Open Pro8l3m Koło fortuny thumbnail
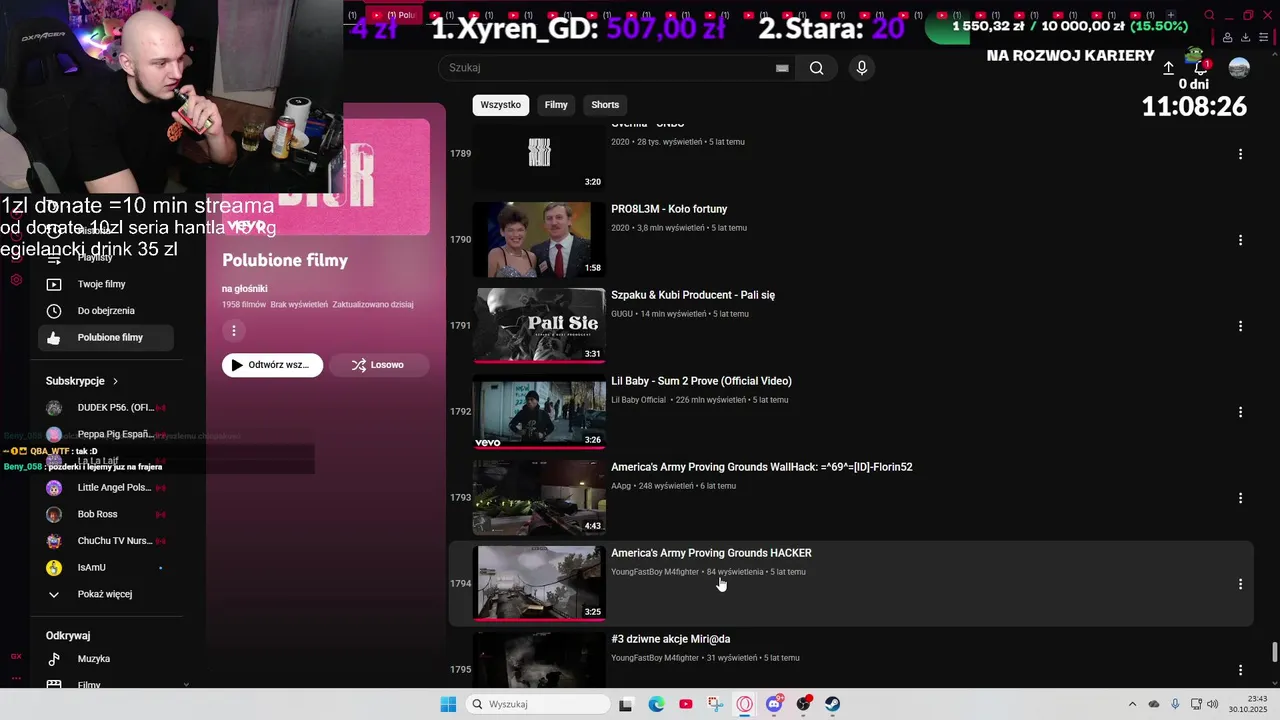The height and width of the screenshot is (720, 1280). pos(539,240)
